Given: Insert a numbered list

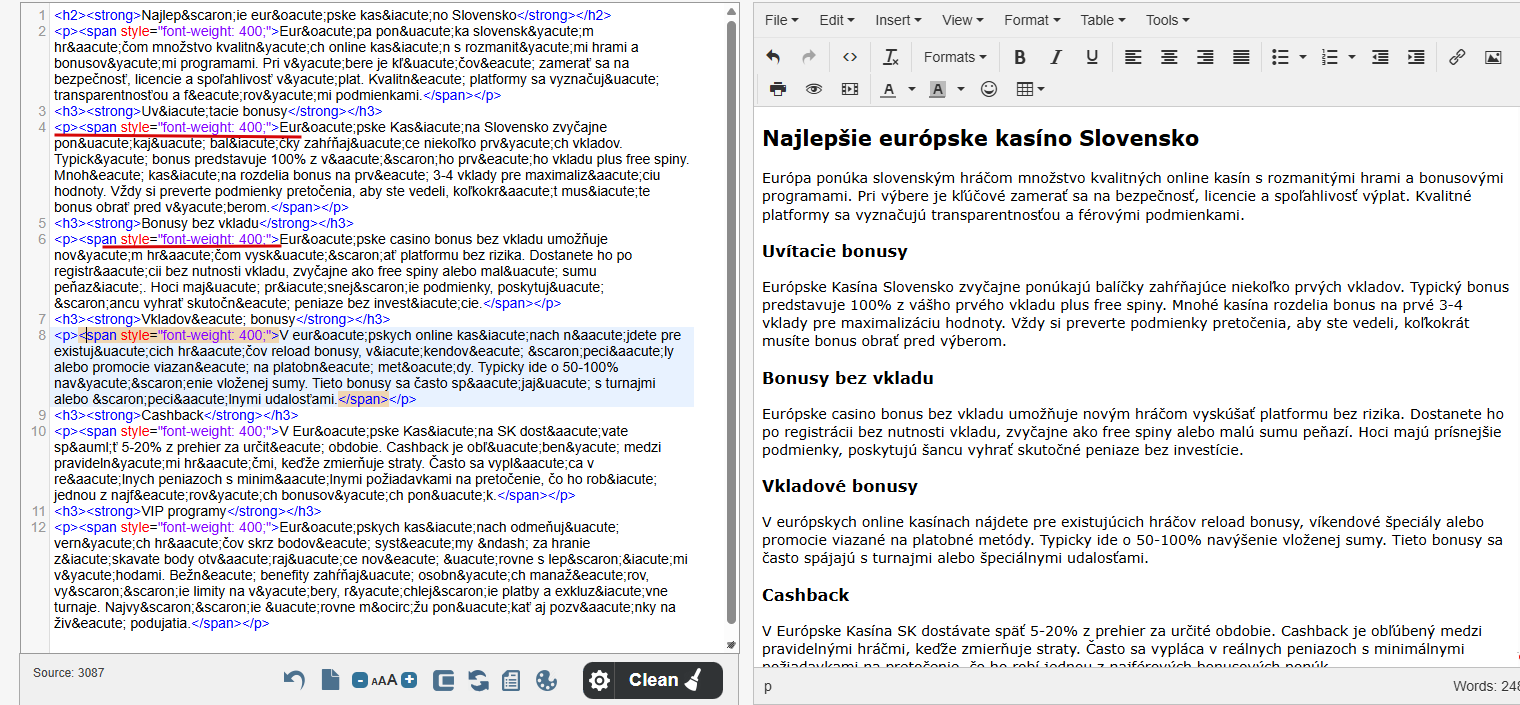Looking at the screenshot, I should coord(1330,57).
